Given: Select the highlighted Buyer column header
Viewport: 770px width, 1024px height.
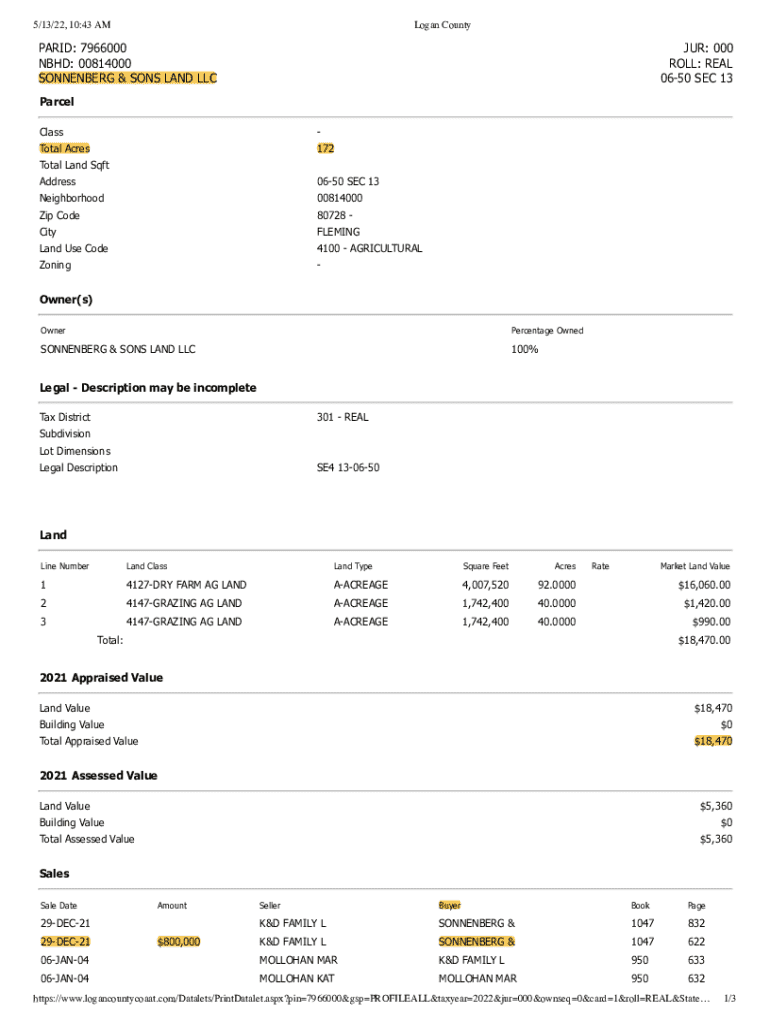Looking at the screenshot, I should click(449, 905).
